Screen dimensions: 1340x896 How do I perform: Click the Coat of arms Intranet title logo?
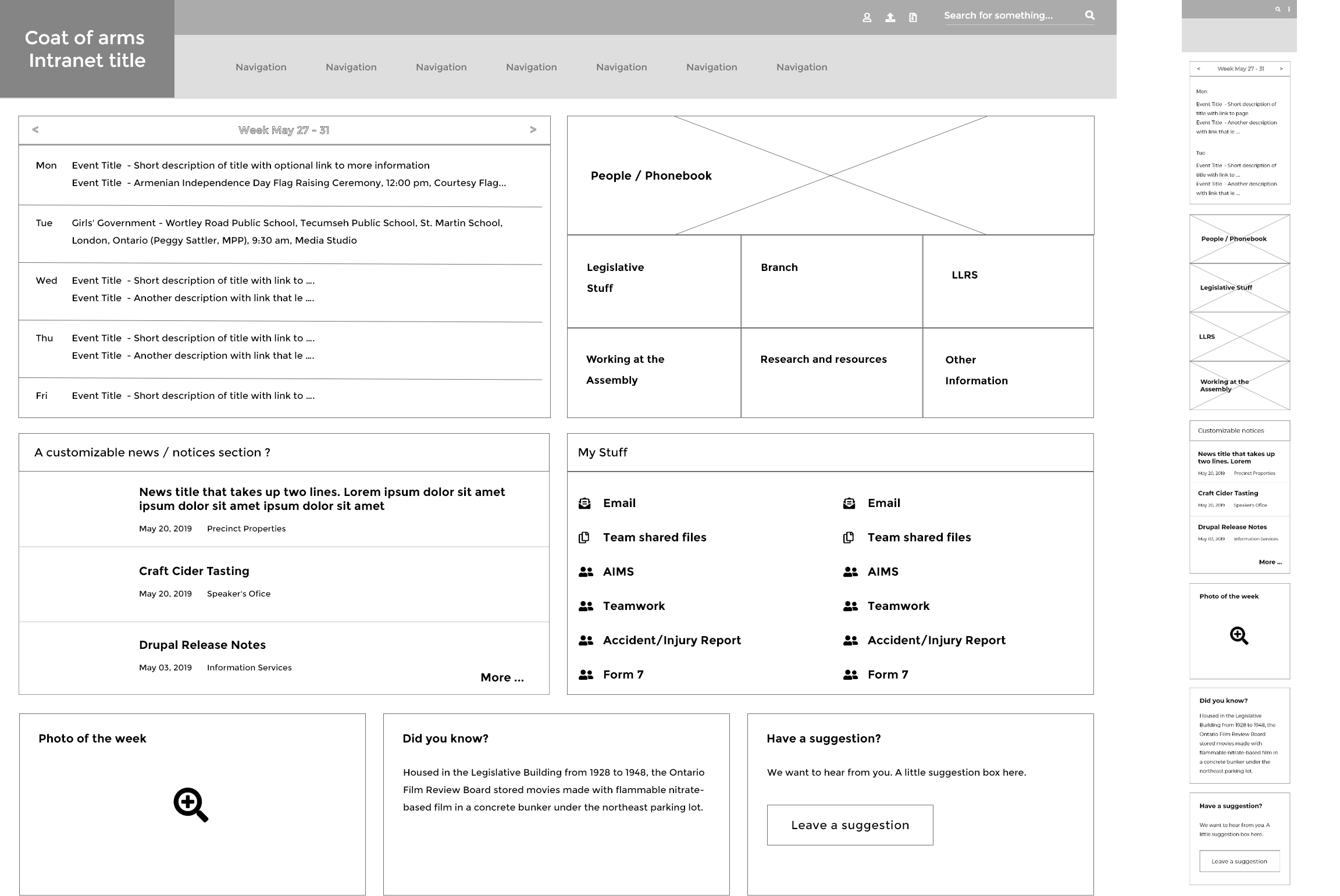click(x=87, y=49)
